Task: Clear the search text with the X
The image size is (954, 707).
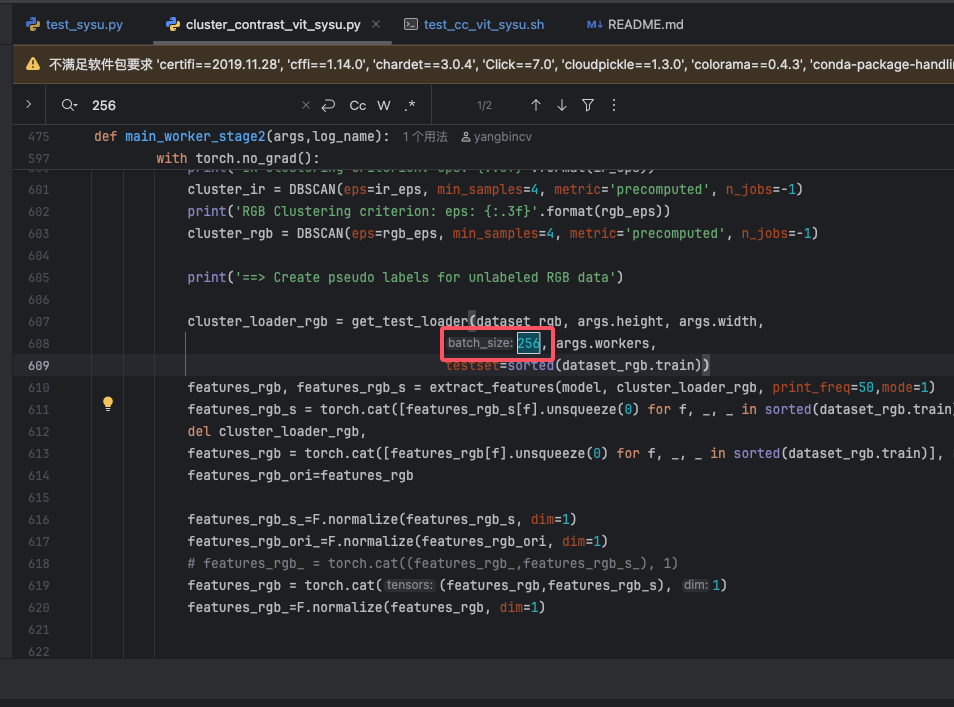Action: (x=306, y=105)
